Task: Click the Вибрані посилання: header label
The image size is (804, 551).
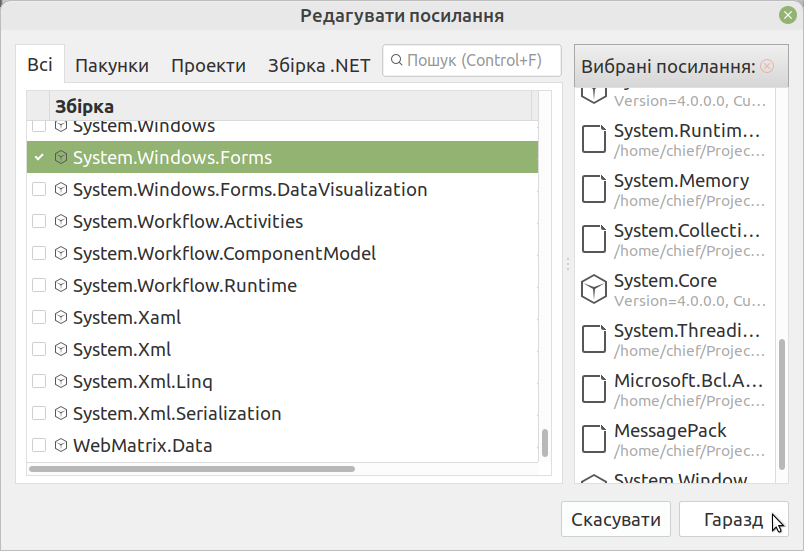Action: pyautogui.click(x=668, y=67)
